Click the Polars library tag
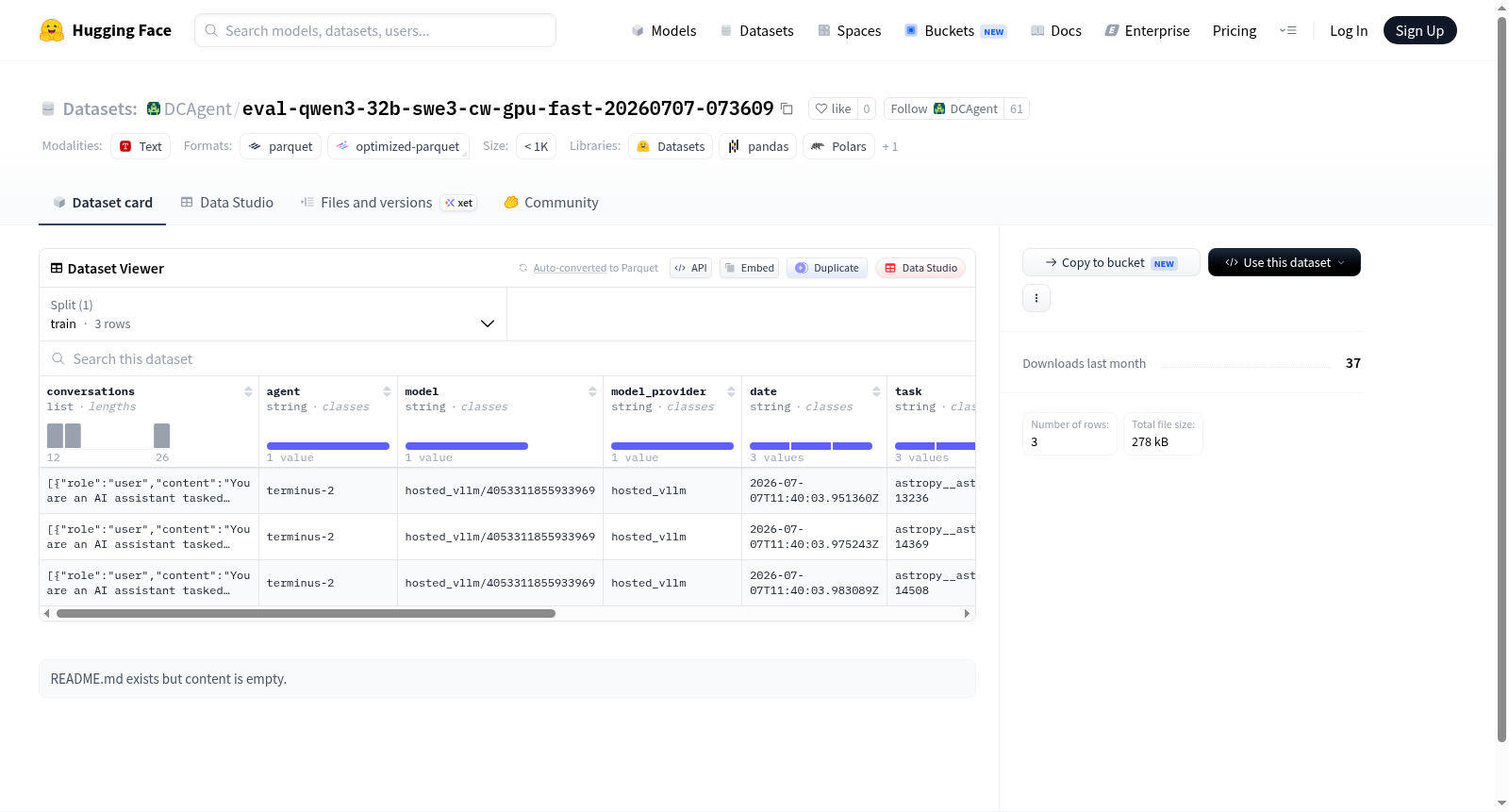This screenshot has width=1509, height=812. click(838, 146)
